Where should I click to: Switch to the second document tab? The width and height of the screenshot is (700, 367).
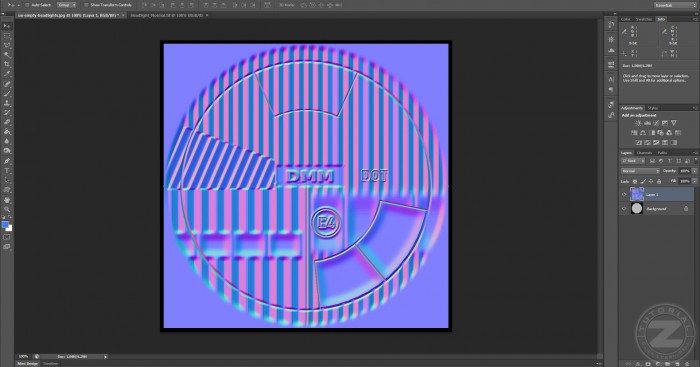tap(167, 15)
